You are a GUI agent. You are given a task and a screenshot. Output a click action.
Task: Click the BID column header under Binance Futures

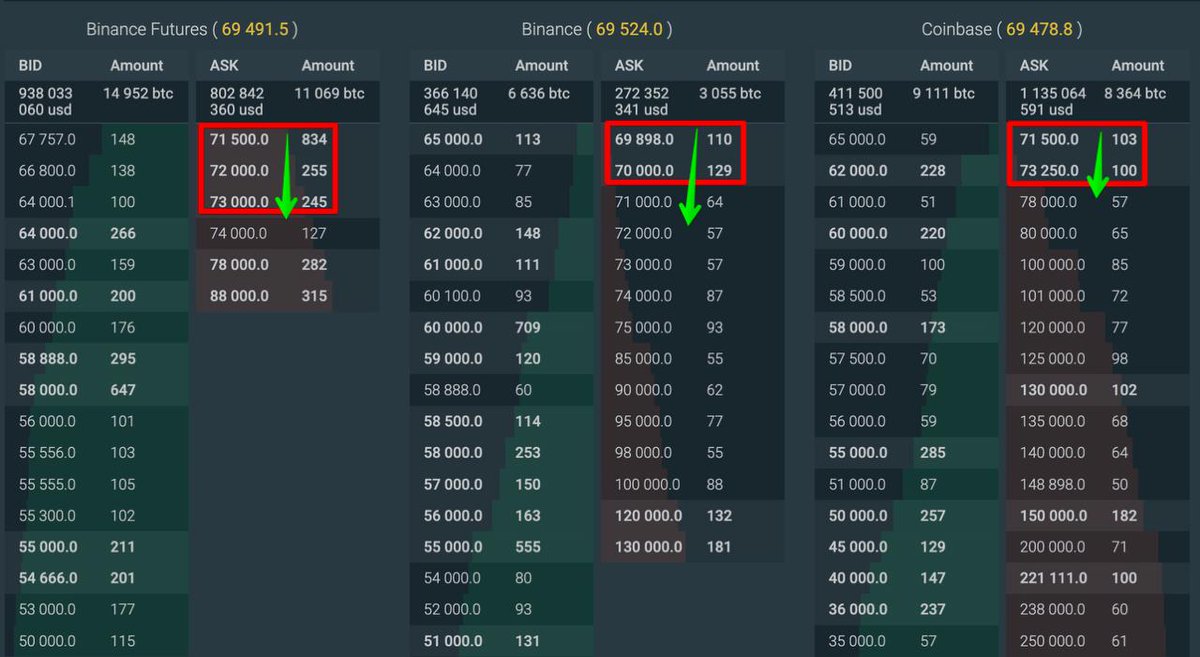[31, 65]
